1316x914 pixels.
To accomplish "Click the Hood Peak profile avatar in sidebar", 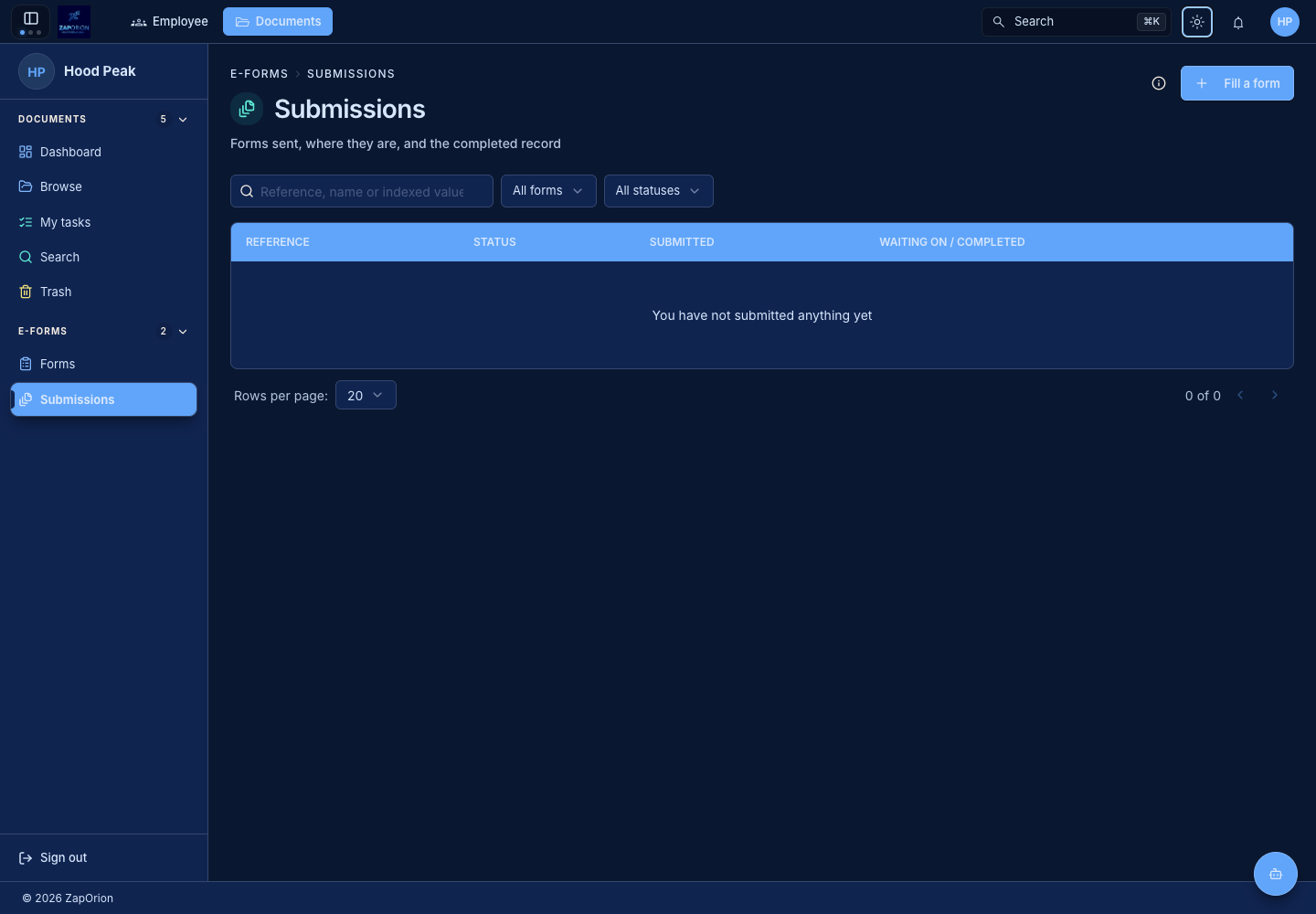I will click(x=37, y=71).
